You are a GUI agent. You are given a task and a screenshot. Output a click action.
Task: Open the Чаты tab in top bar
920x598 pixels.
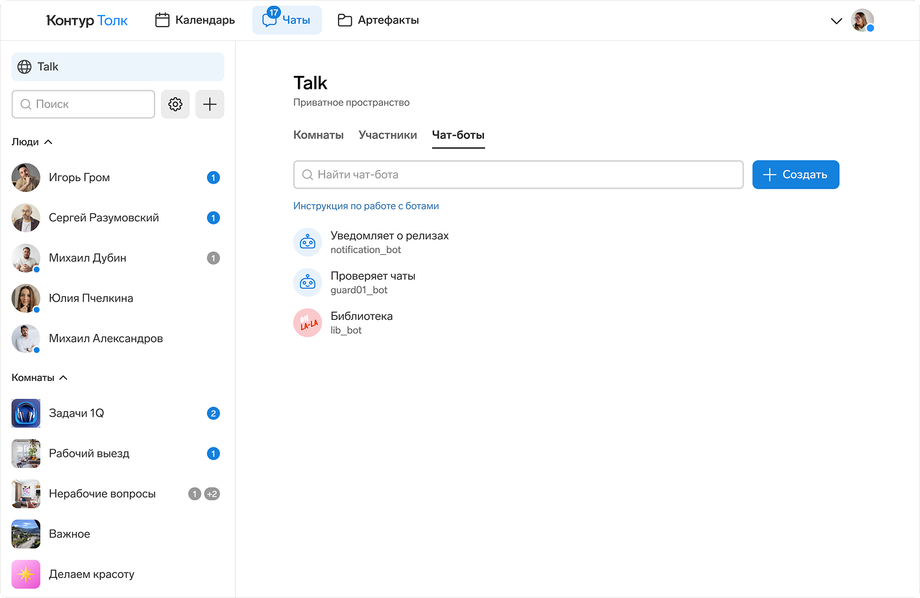click(287, 20)
